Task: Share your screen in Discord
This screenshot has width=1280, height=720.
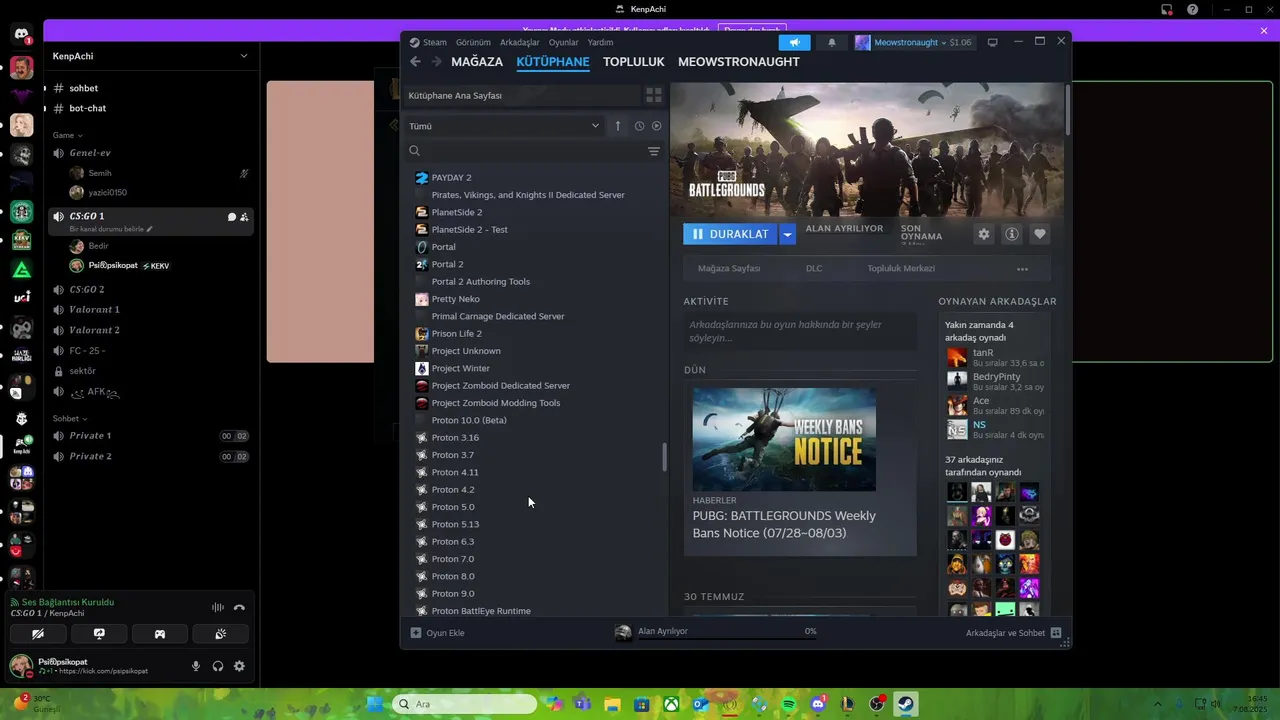Action: (99, 634)
